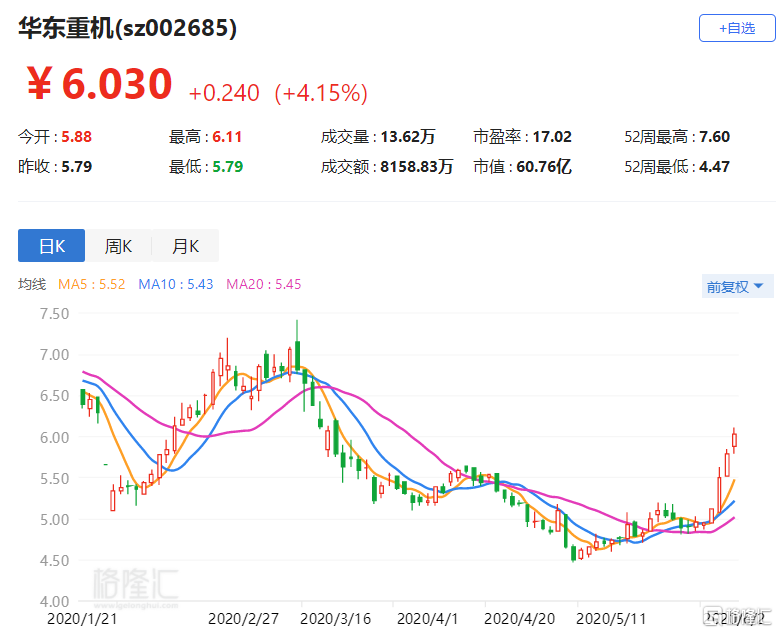The height and width of the screenshot is (633, 778).
Task: Click the percent change (+4.15%)
Action: coord(321,93)
